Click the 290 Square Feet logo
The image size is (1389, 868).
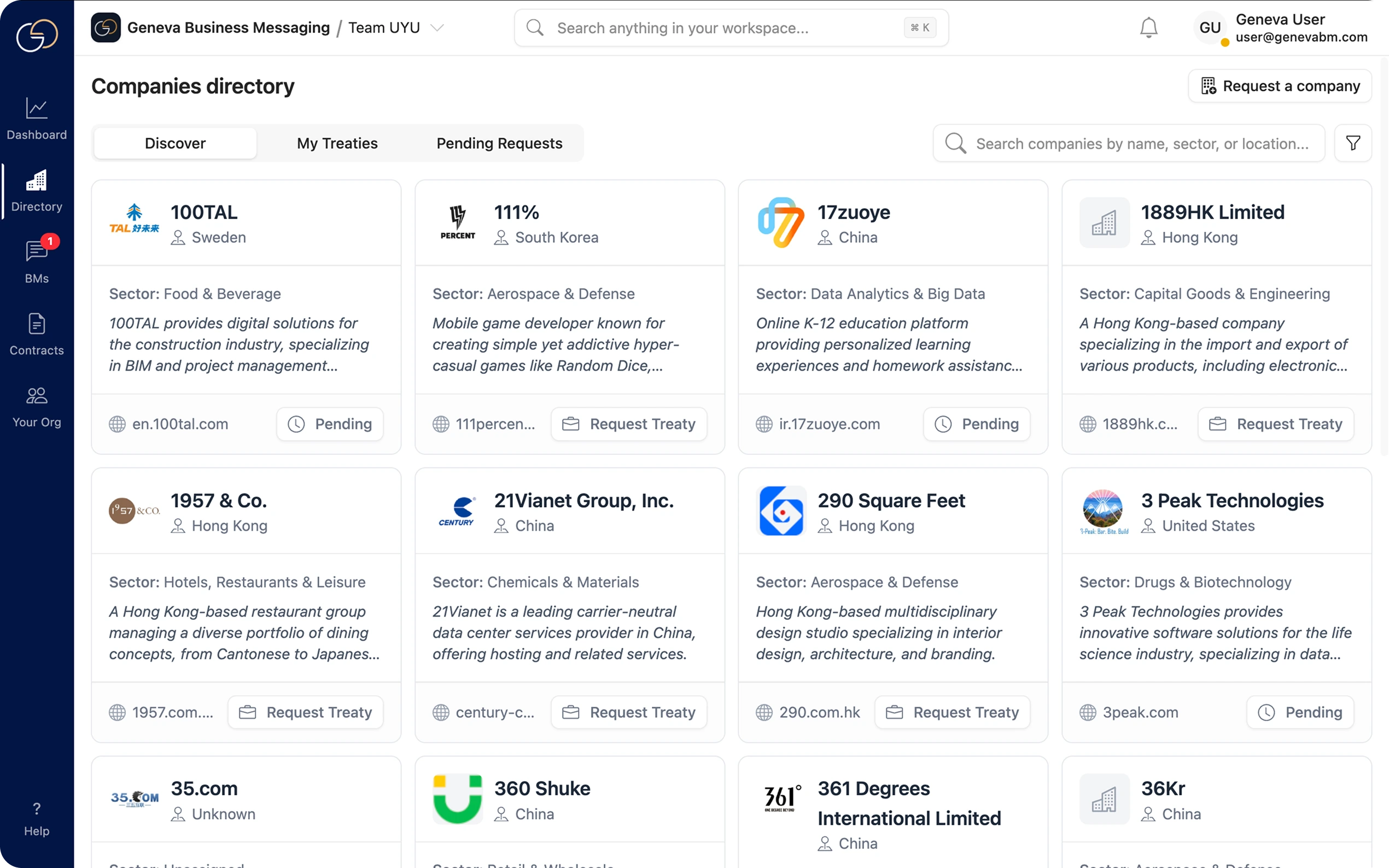[x=781, y=511]
